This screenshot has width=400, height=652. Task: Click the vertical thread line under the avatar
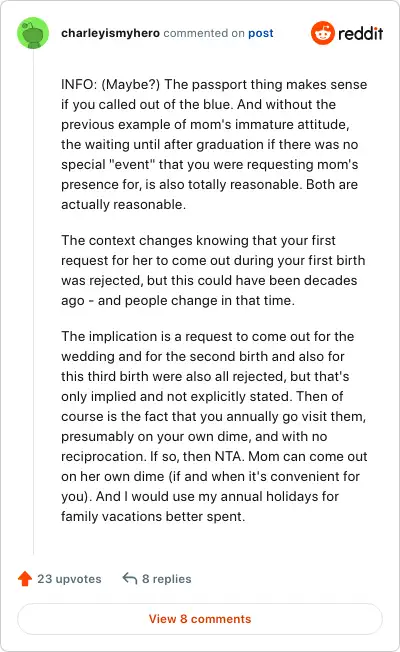point(33,301)
